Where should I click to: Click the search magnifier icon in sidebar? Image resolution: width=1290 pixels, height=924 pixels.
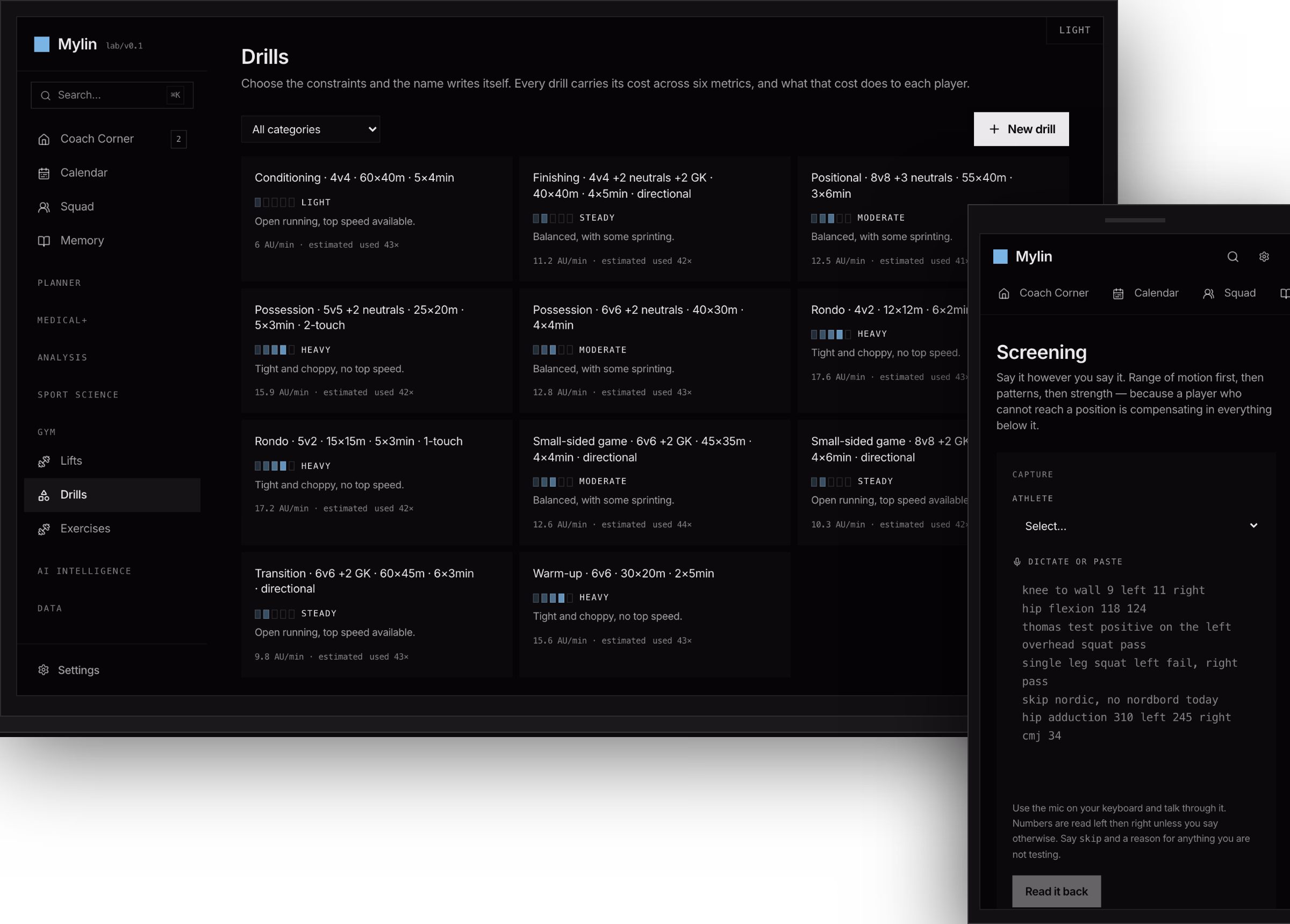[46, 96]
